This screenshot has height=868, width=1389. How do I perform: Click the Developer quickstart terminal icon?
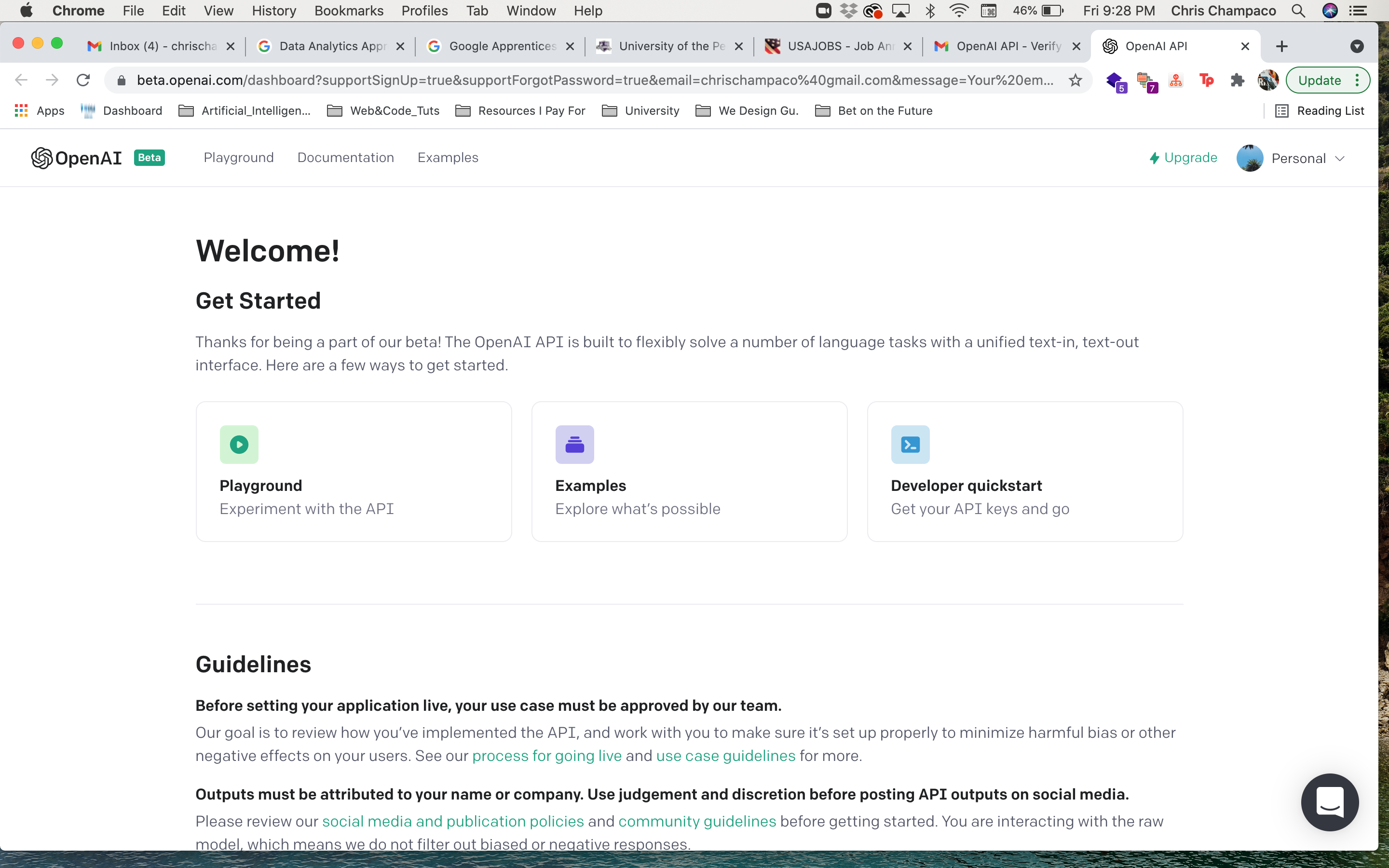(x=910, y=444)
